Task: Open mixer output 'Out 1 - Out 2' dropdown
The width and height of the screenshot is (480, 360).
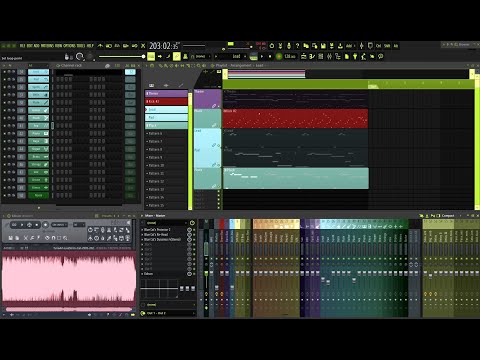Action: click(x=168, y=313)
